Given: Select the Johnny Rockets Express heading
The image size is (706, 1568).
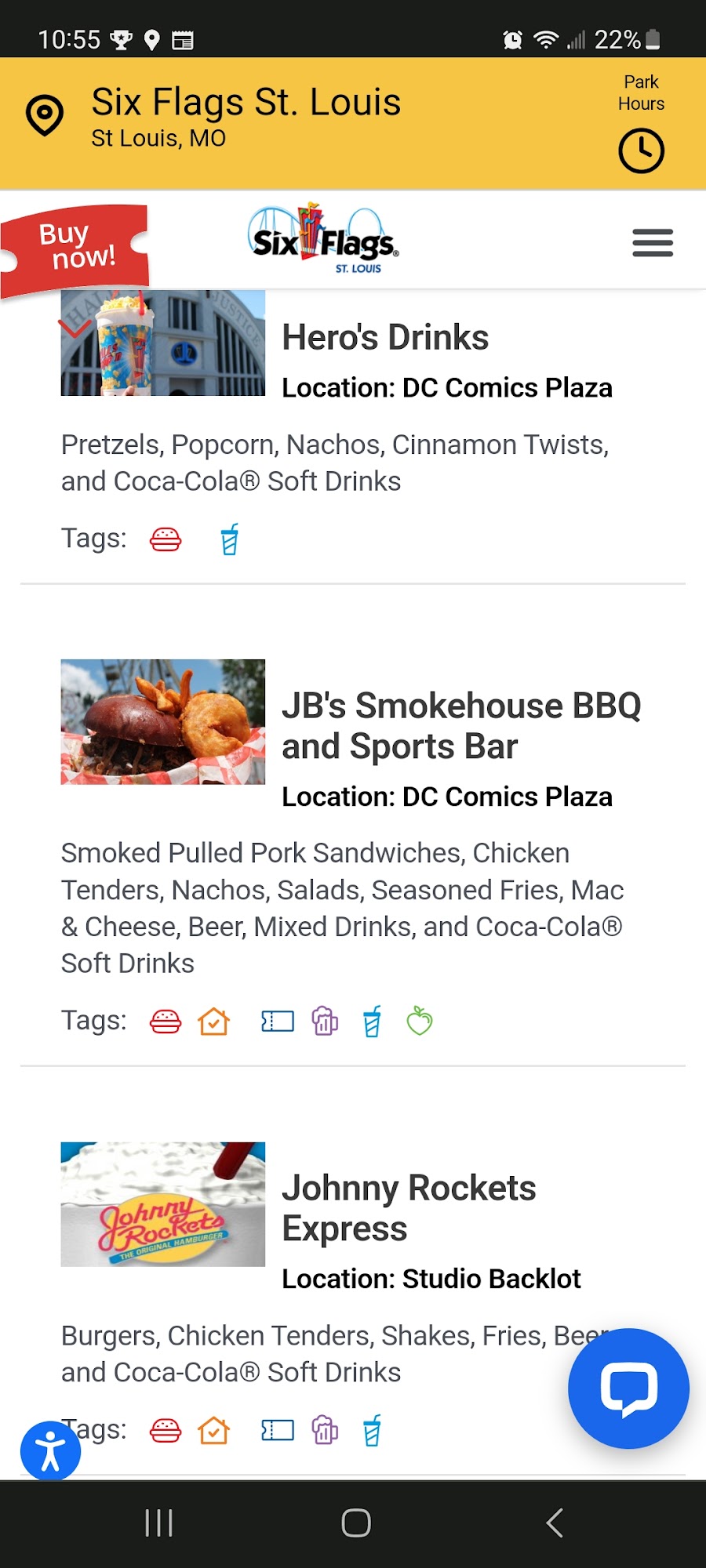Looking at the screenshot, I should (409, 1208).
